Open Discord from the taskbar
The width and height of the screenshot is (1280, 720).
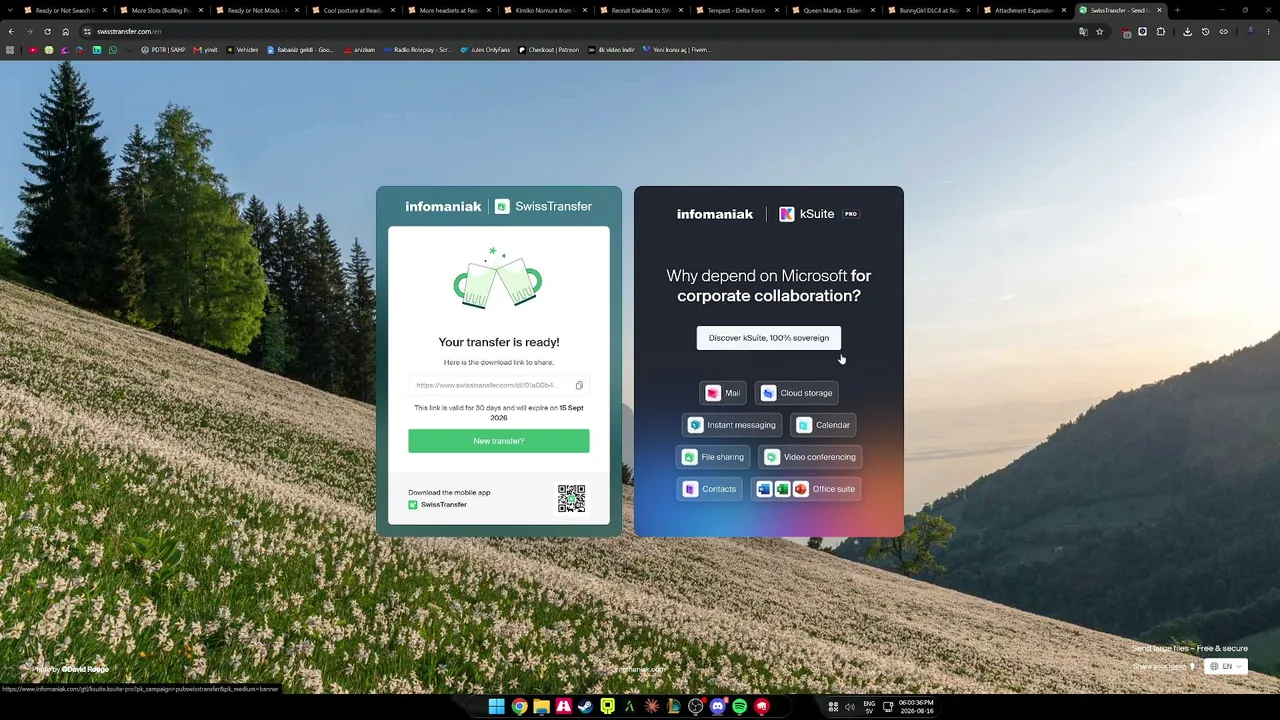tap(717, 707)
